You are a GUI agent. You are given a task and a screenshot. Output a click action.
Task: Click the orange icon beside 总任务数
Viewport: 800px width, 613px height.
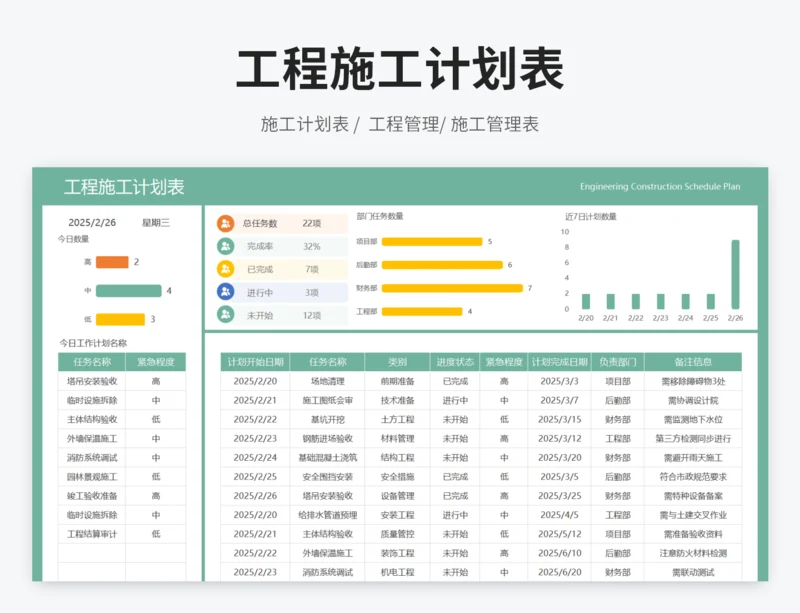point(226,224)
